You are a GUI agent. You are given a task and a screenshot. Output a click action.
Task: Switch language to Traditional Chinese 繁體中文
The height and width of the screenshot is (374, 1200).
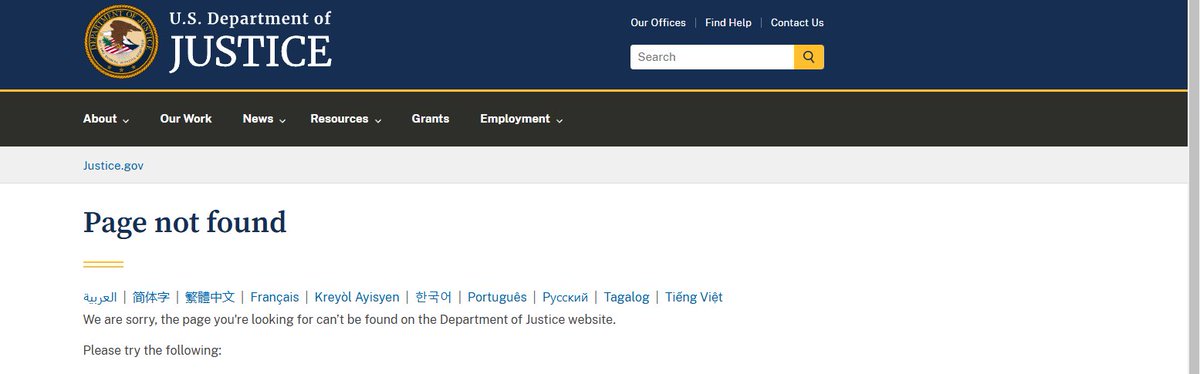click(210, 297)
